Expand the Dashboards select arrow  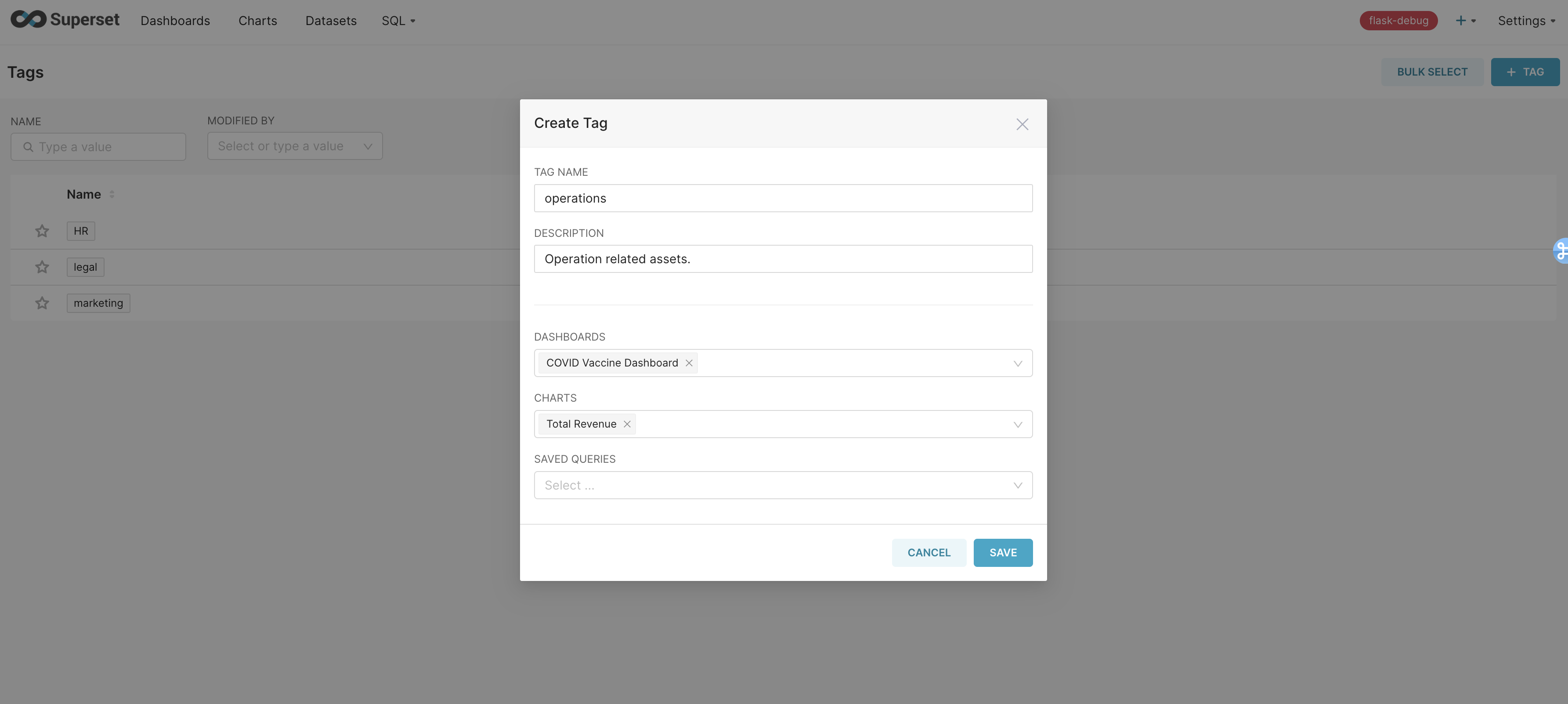point(1017,363)
